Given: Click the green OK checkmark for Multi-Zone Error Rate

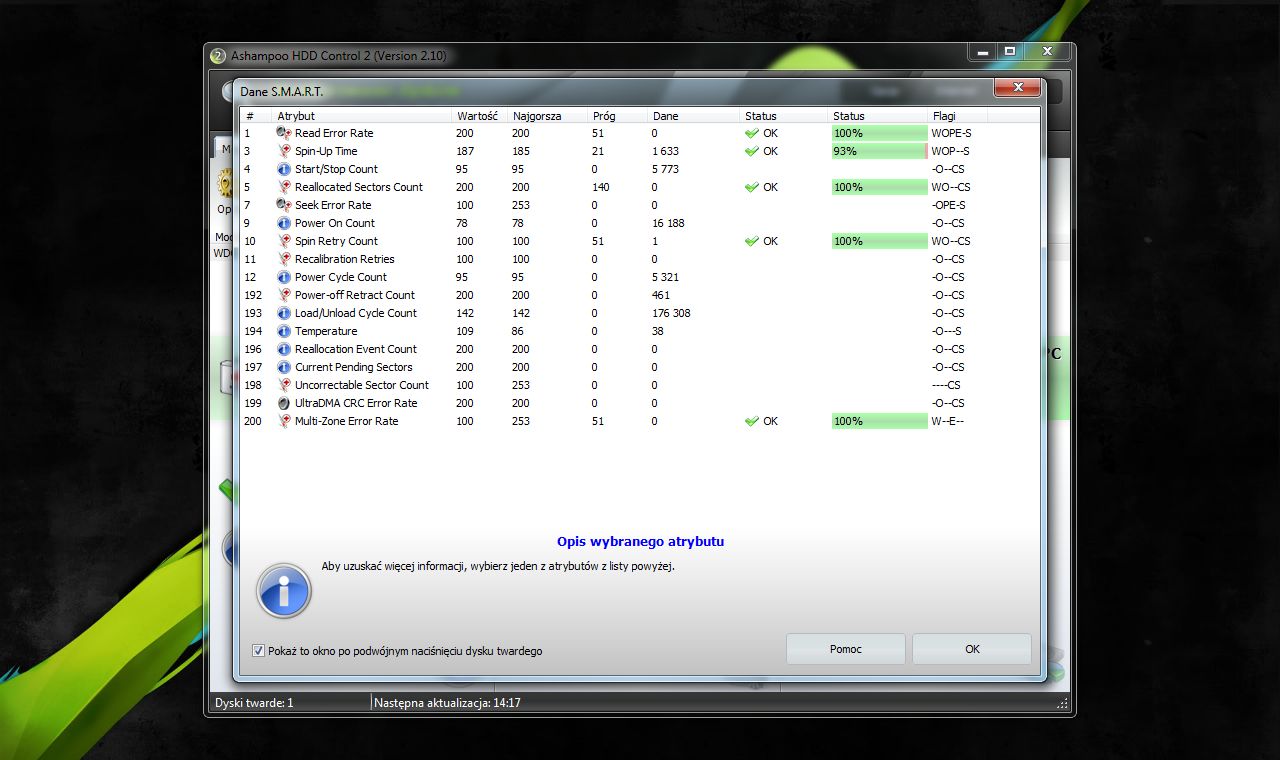Looking at the screenshot, I should (x=752, y=421).
